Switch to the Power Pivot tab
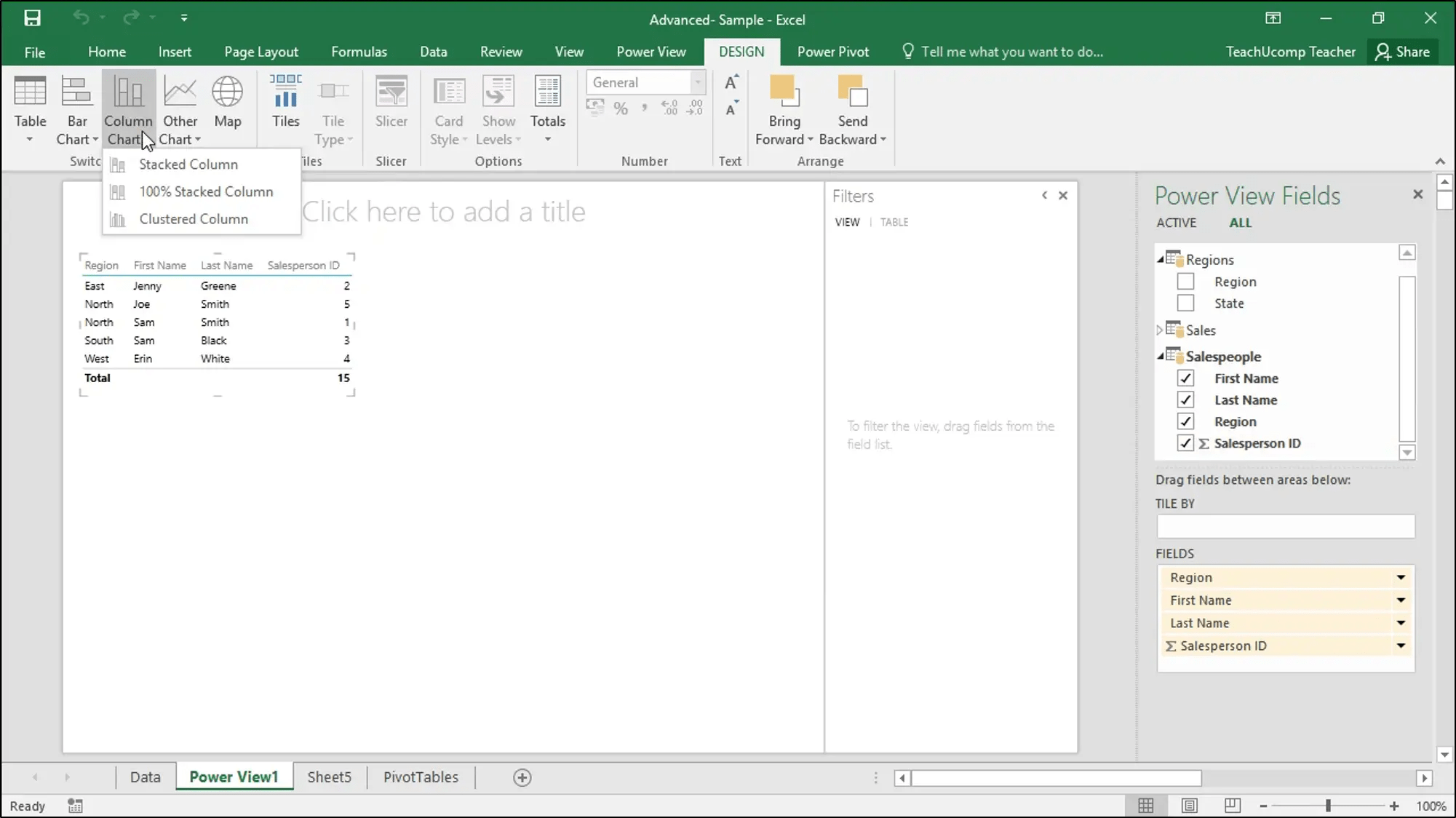The width and height of the screenshot is (1456, 818). pos(833,51)
